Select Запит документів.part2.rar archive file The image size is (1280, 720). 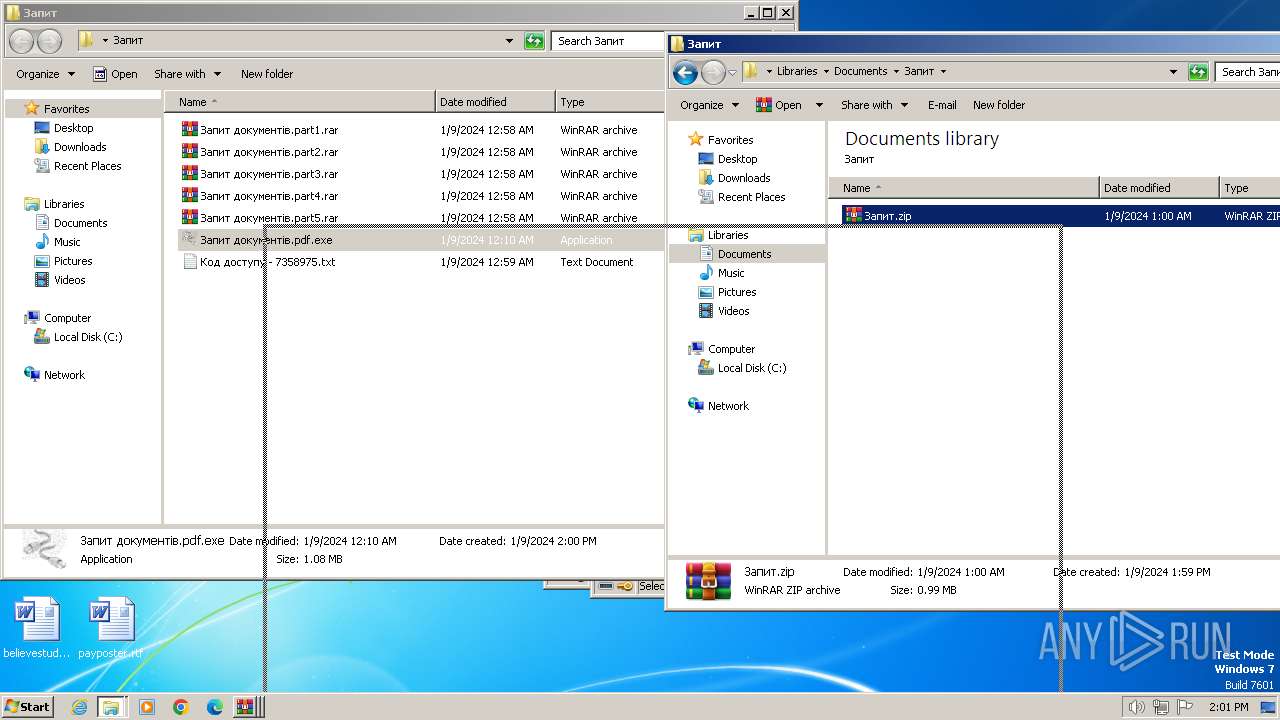(260, 152)
